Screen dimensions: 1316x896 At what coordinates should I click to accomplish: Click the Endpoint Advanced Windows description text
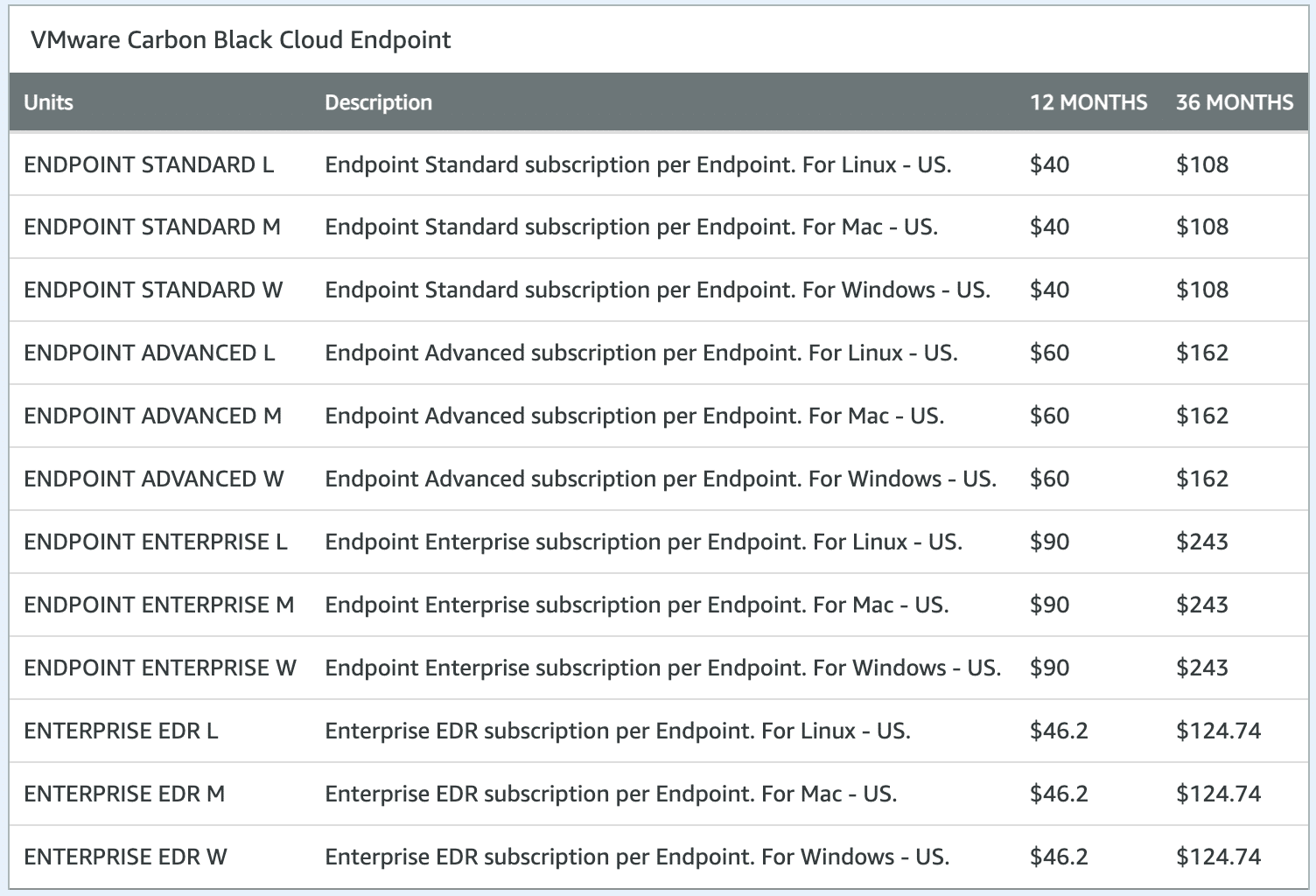point(661,479)
